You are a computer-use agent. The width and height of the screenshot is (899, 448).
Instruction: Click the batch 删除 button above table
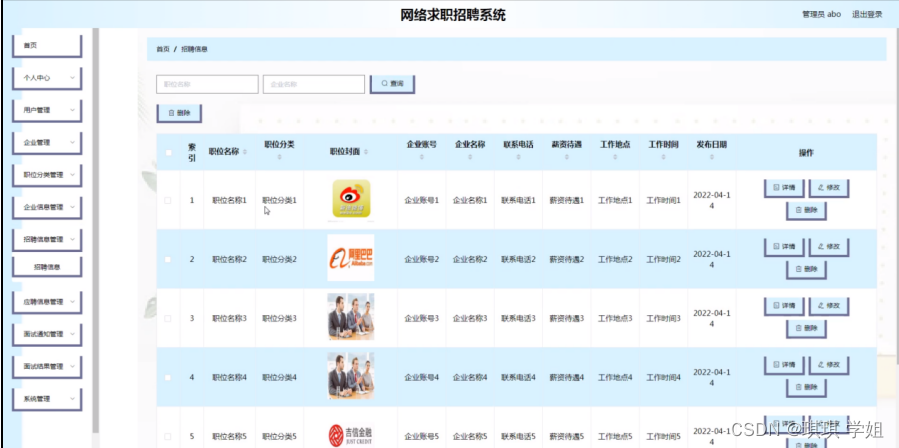179,113
